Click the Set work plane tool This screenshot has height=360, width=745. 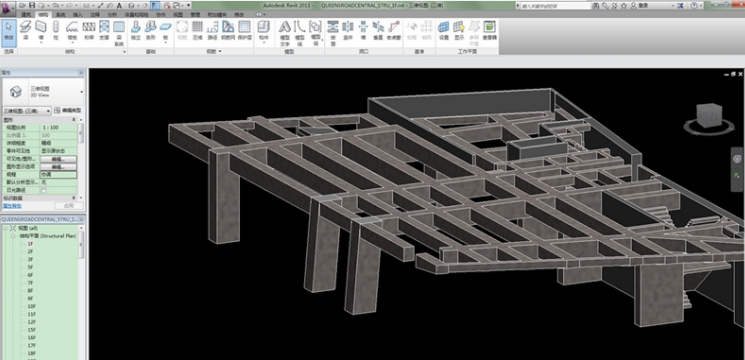pos(443,30)
